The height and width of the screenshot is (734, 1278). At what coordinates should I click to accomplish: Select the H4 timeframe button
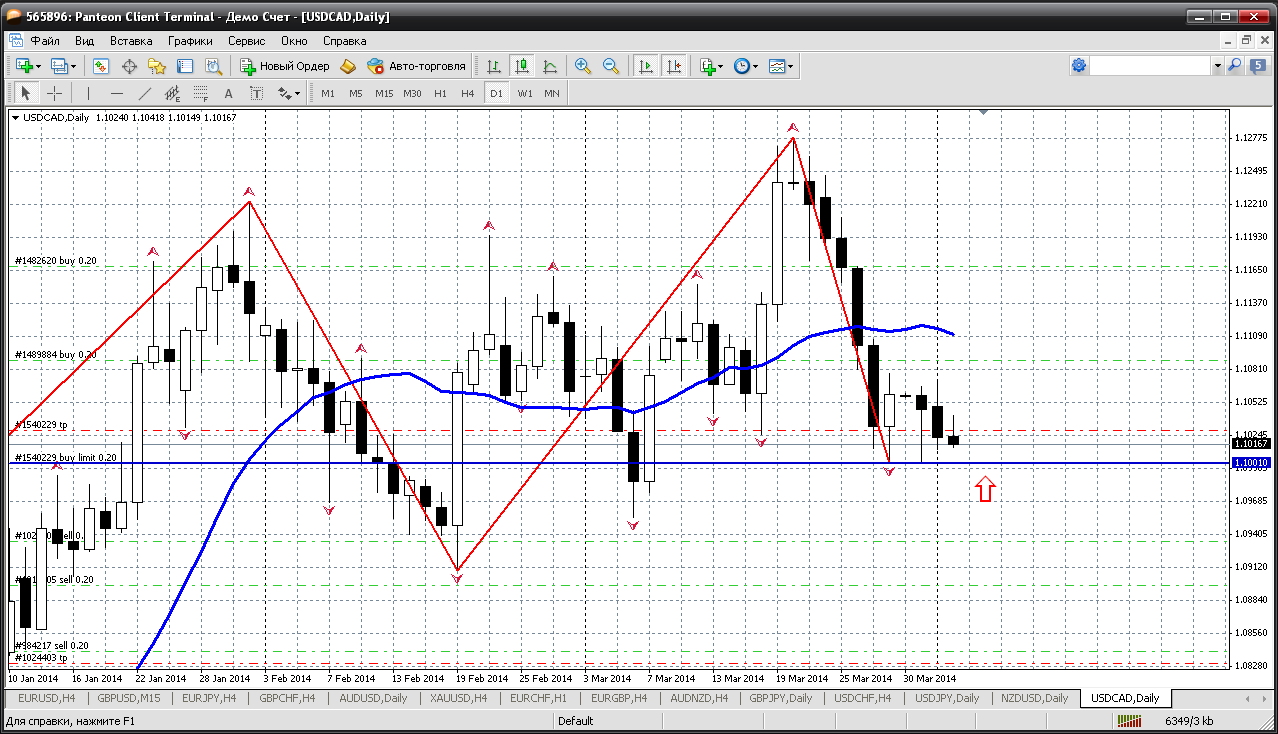467,93
